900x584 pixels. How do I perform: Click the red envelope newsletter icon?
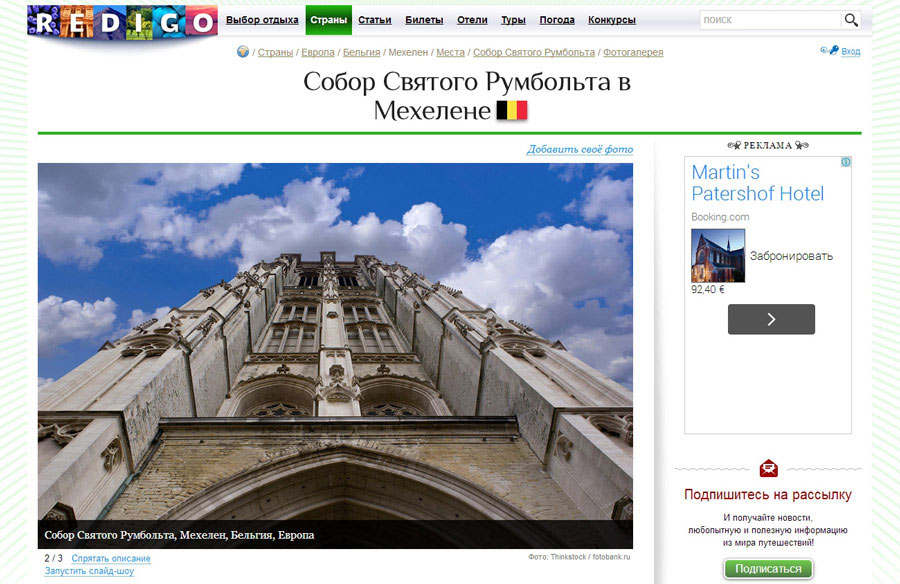(768, 468)
